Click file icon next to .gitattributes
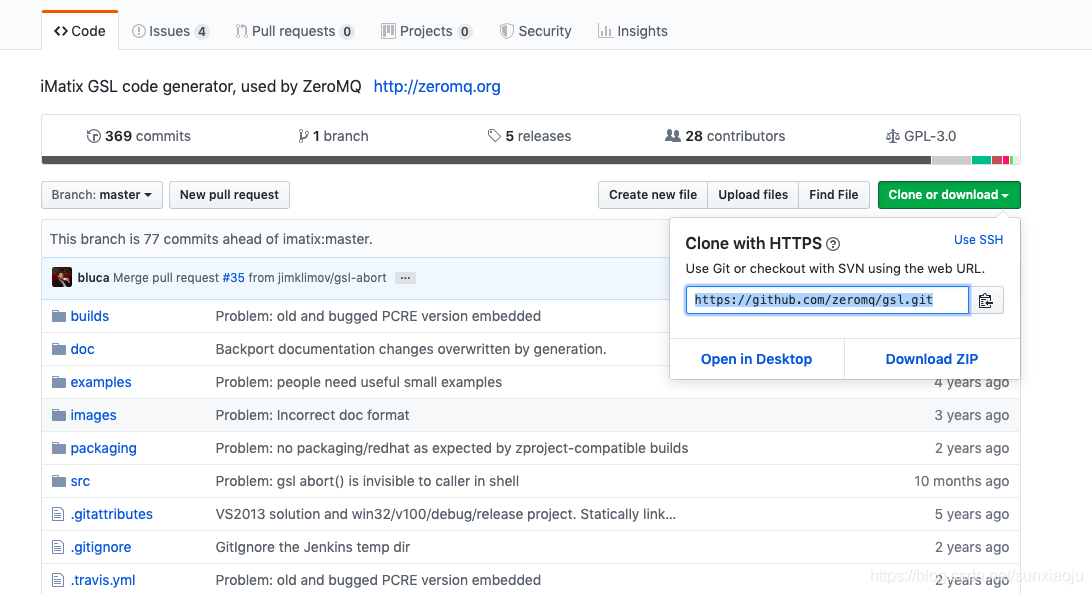This screenshot has height=594, width=1092. 58,514
